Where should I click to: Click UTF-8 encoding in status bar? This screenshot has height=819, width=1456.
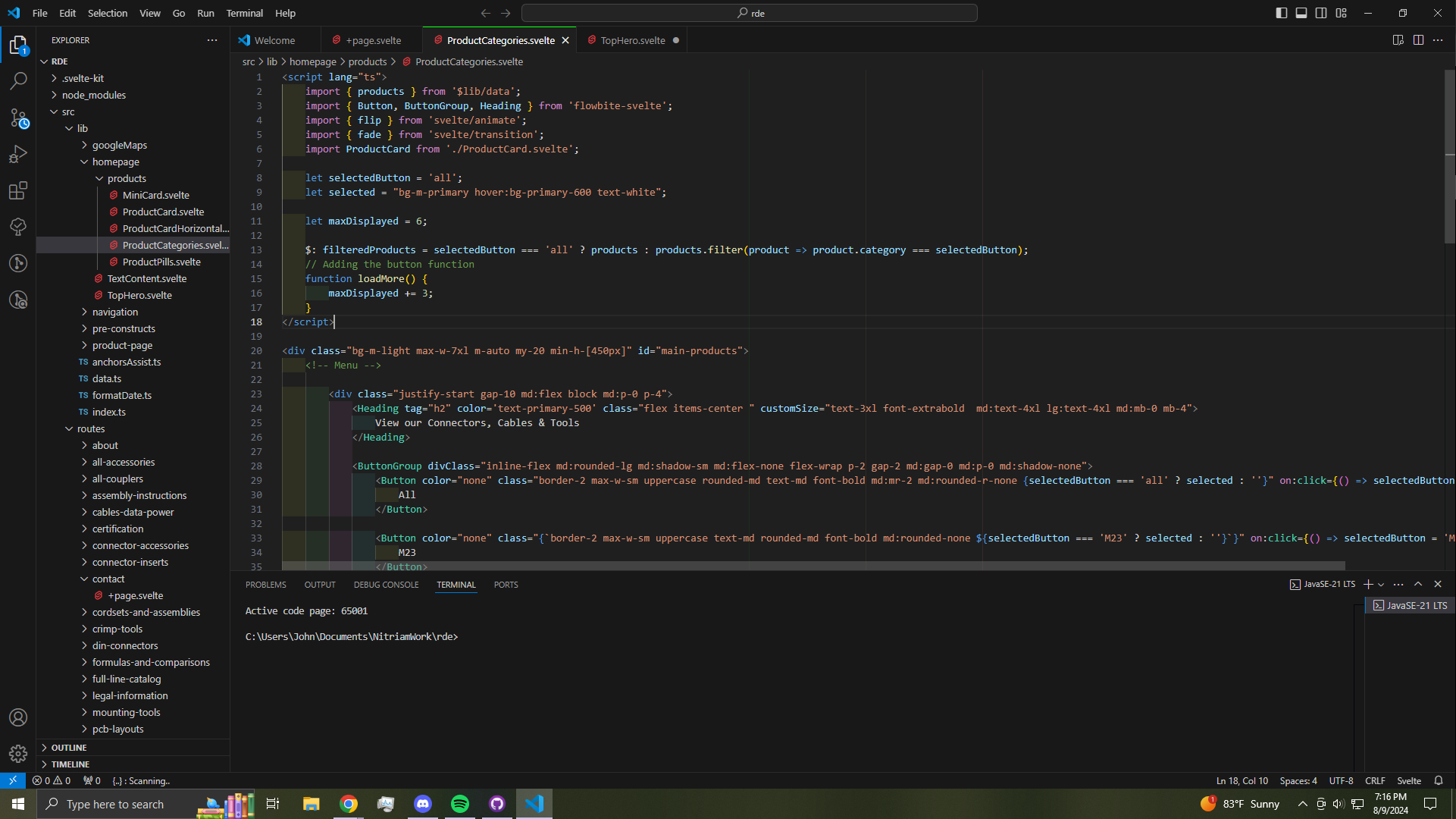click(1341, 780)
